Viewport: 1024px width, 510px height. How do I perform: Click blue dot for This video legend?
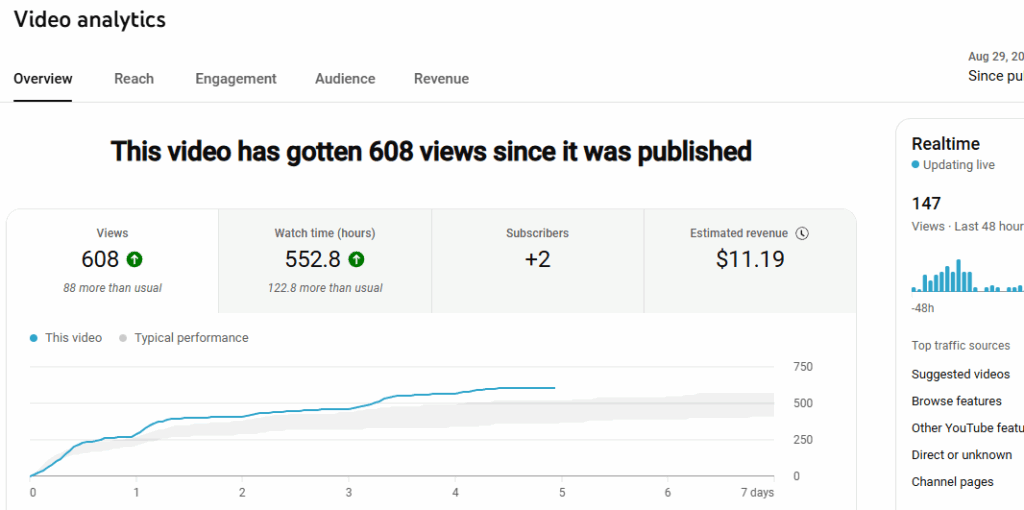coord(35,338)
